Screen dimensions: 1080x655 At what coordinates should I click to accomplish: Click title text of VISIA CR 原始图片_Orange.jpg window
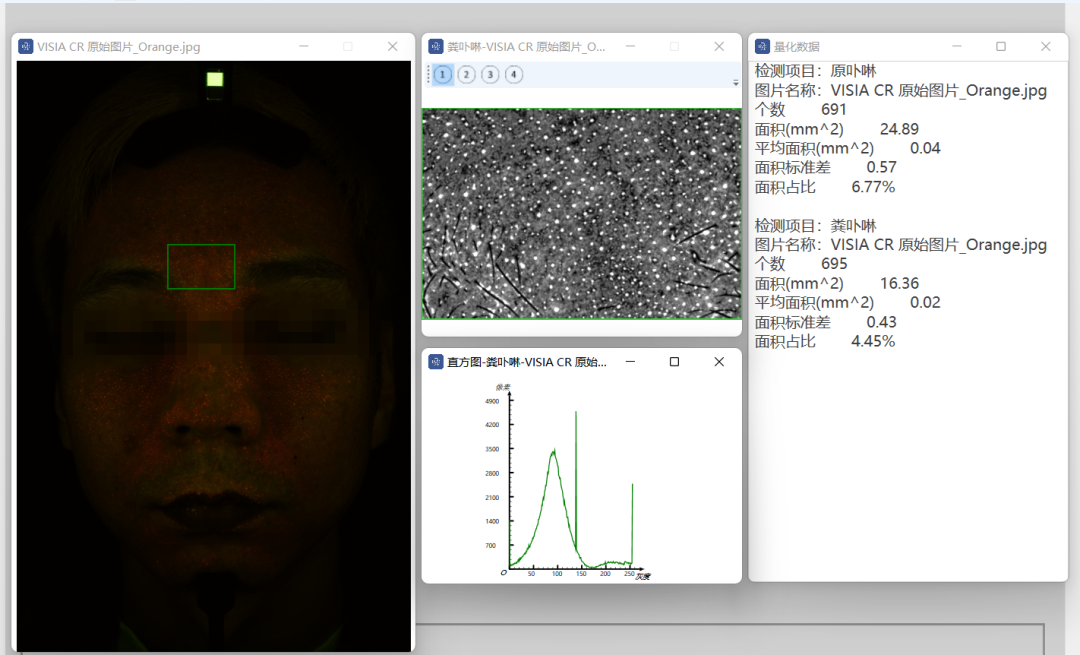(x=118, y=47)
